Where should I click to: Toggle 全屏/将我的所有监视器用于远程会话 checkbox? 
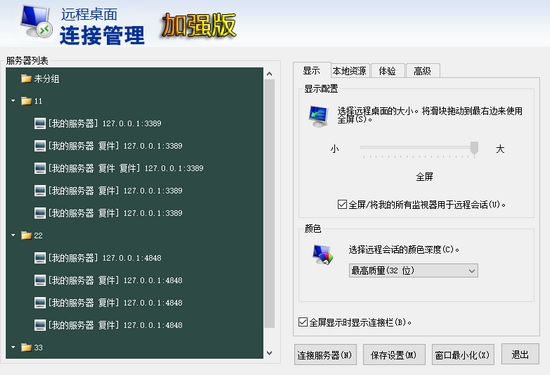[342, 204]
